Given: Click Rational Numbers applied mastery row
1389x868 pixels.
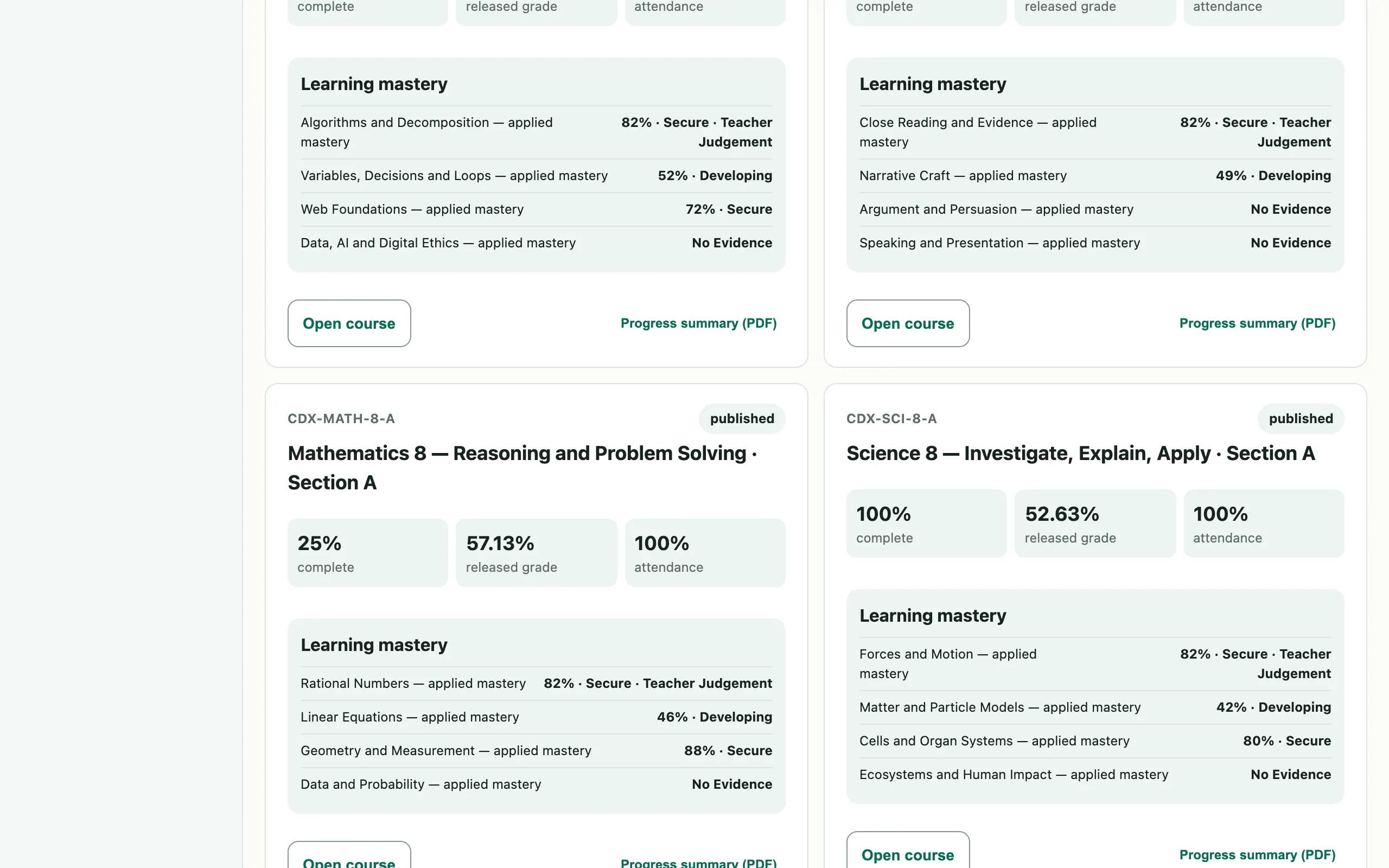Looking at the screenshot, I should click(x=536, y=683).
